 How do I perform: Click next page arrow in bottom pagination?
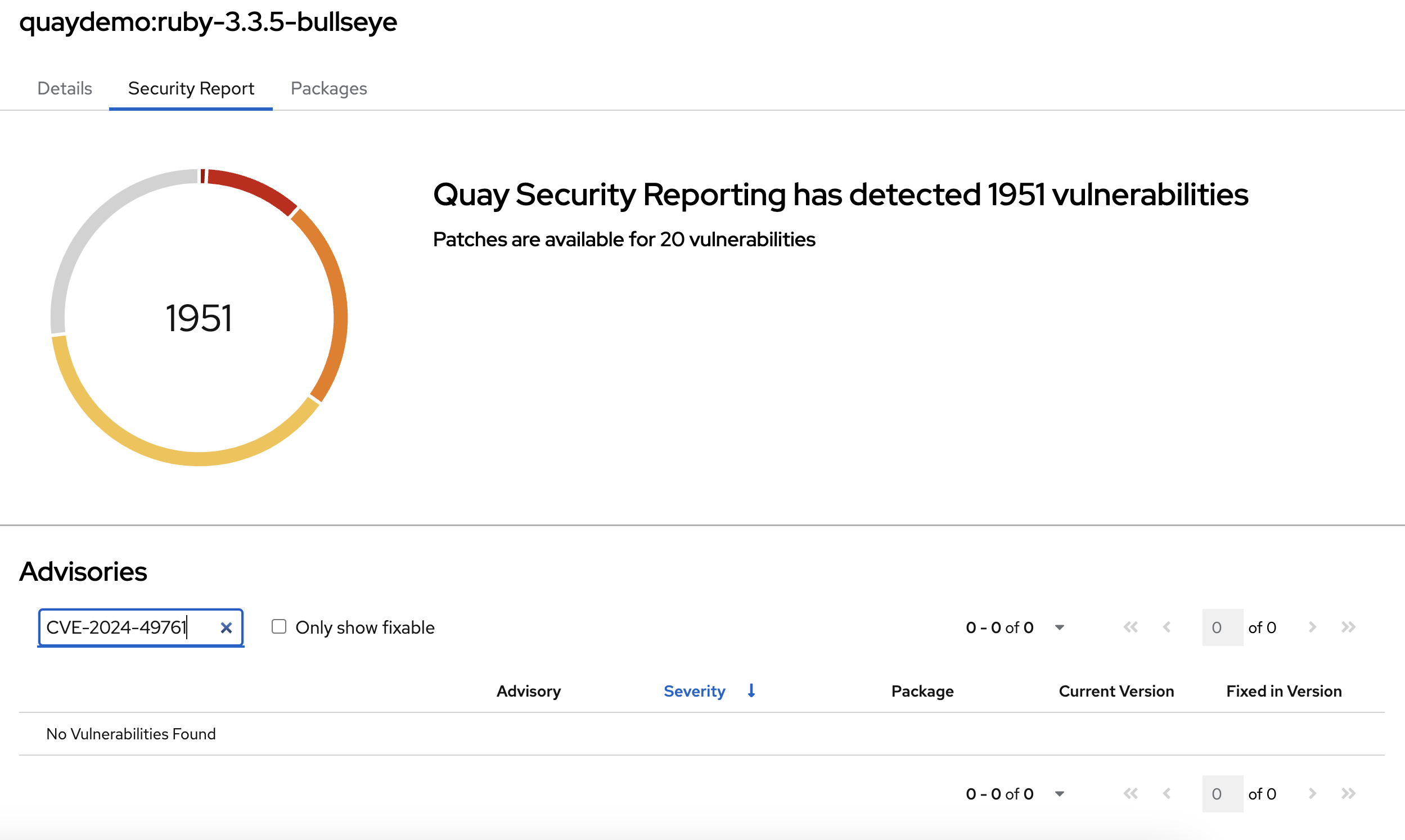pyautogui.click(x=1312, y=793)
